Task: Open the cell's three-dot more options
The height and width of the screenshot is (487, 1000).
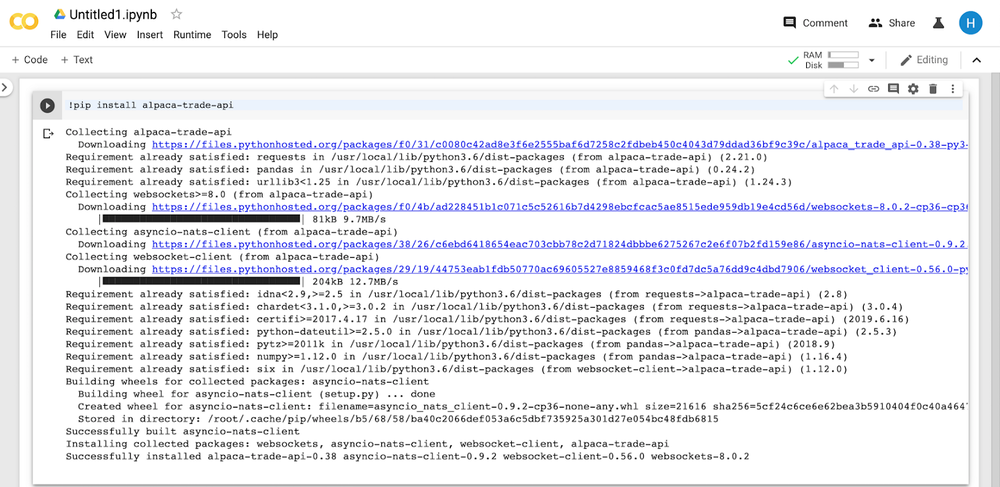Action: click(x=953, y=89)
